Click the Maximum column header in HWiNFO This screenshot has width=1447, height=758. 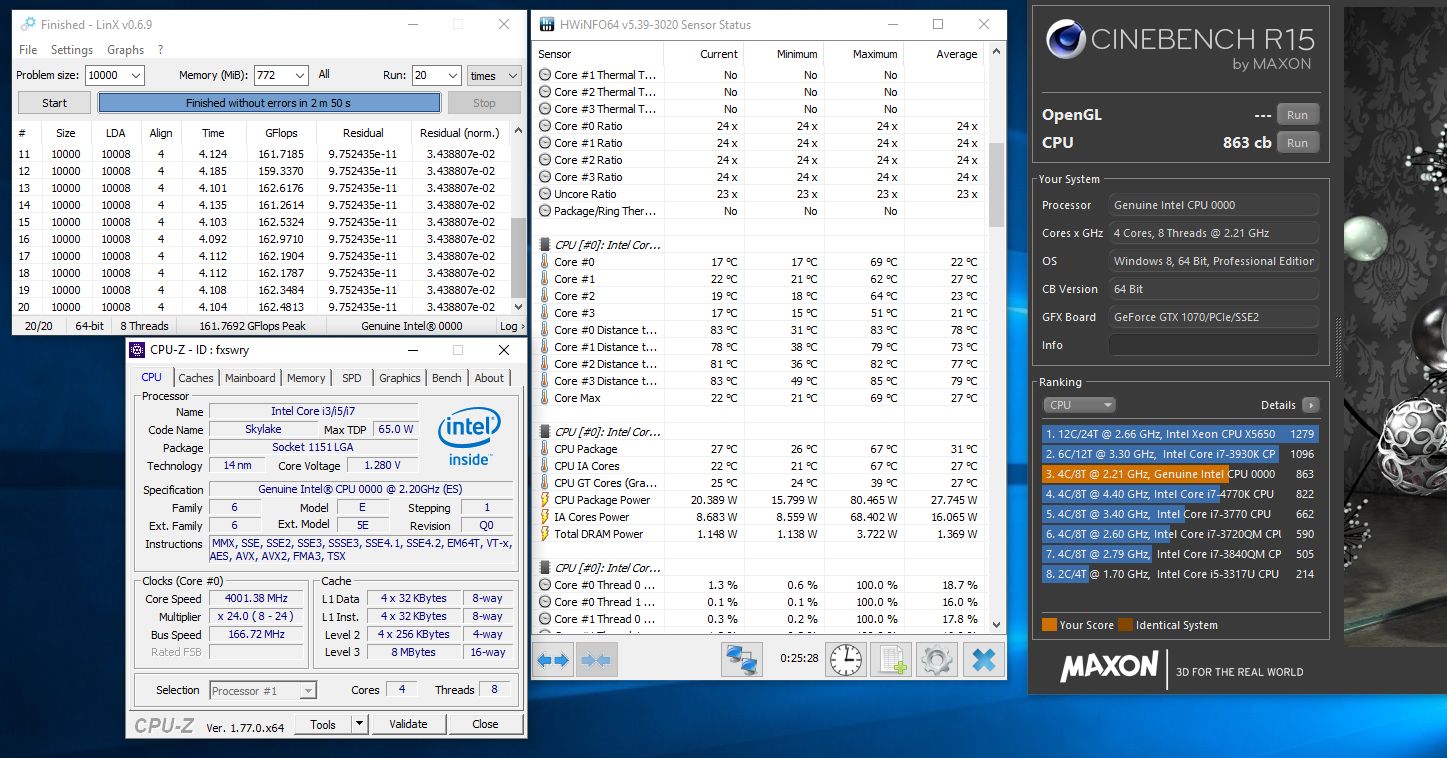click(x=864, y=54)
